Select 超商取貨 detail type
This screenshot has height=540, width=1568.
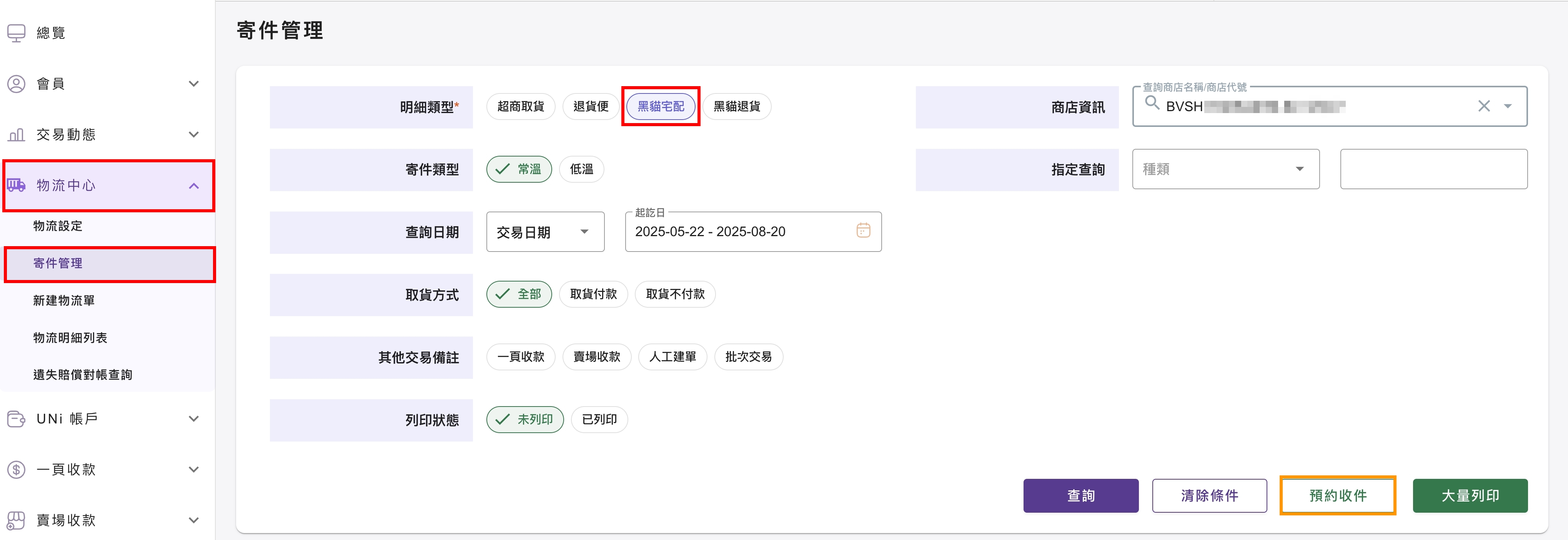pyautogui.click(x=521, y=107)
